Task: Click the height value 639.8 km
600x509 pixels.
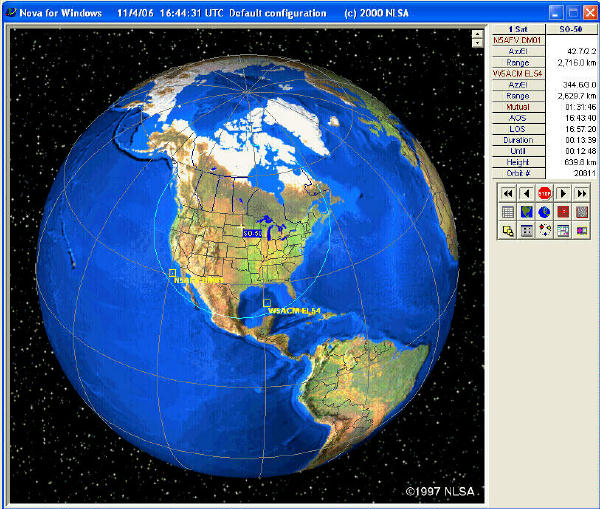Action: (x=580, y=162)
